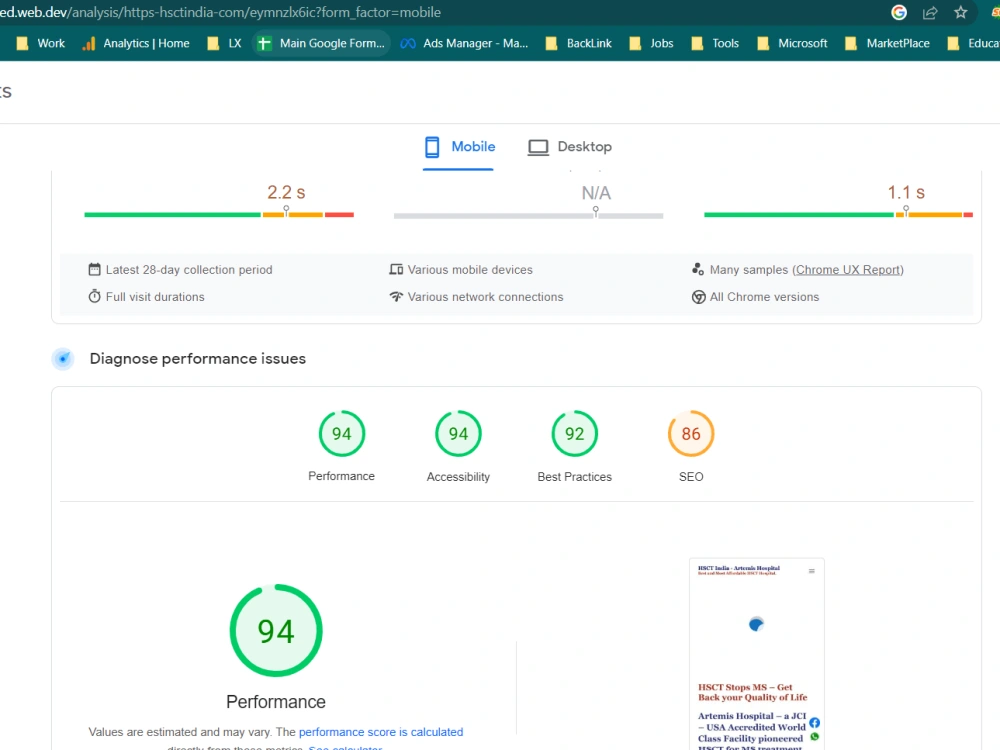Open the Jobs bookmarks folder

click(x=651, y=43)
